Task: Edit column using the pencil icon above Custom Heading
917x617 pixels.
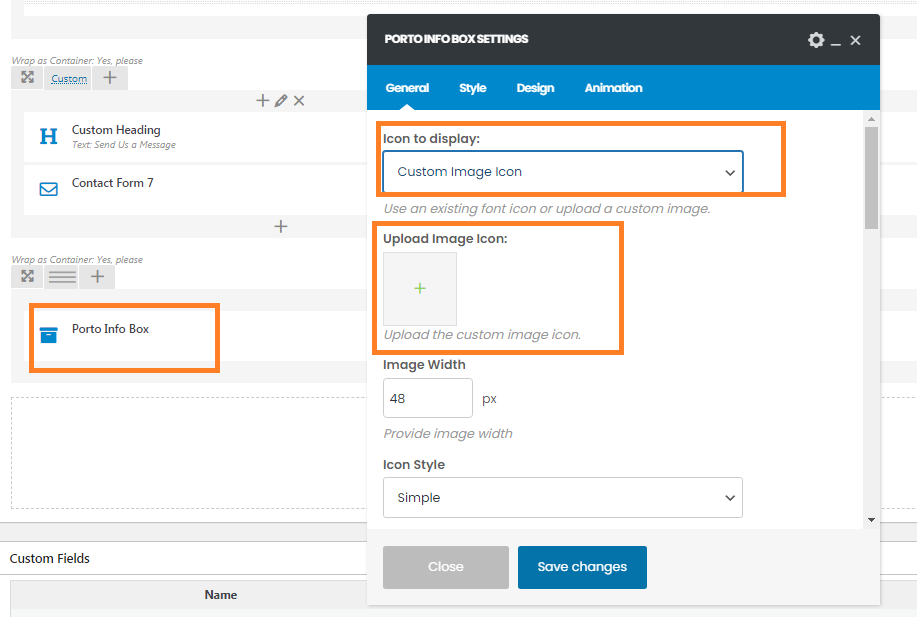Action: coord(281,101)
